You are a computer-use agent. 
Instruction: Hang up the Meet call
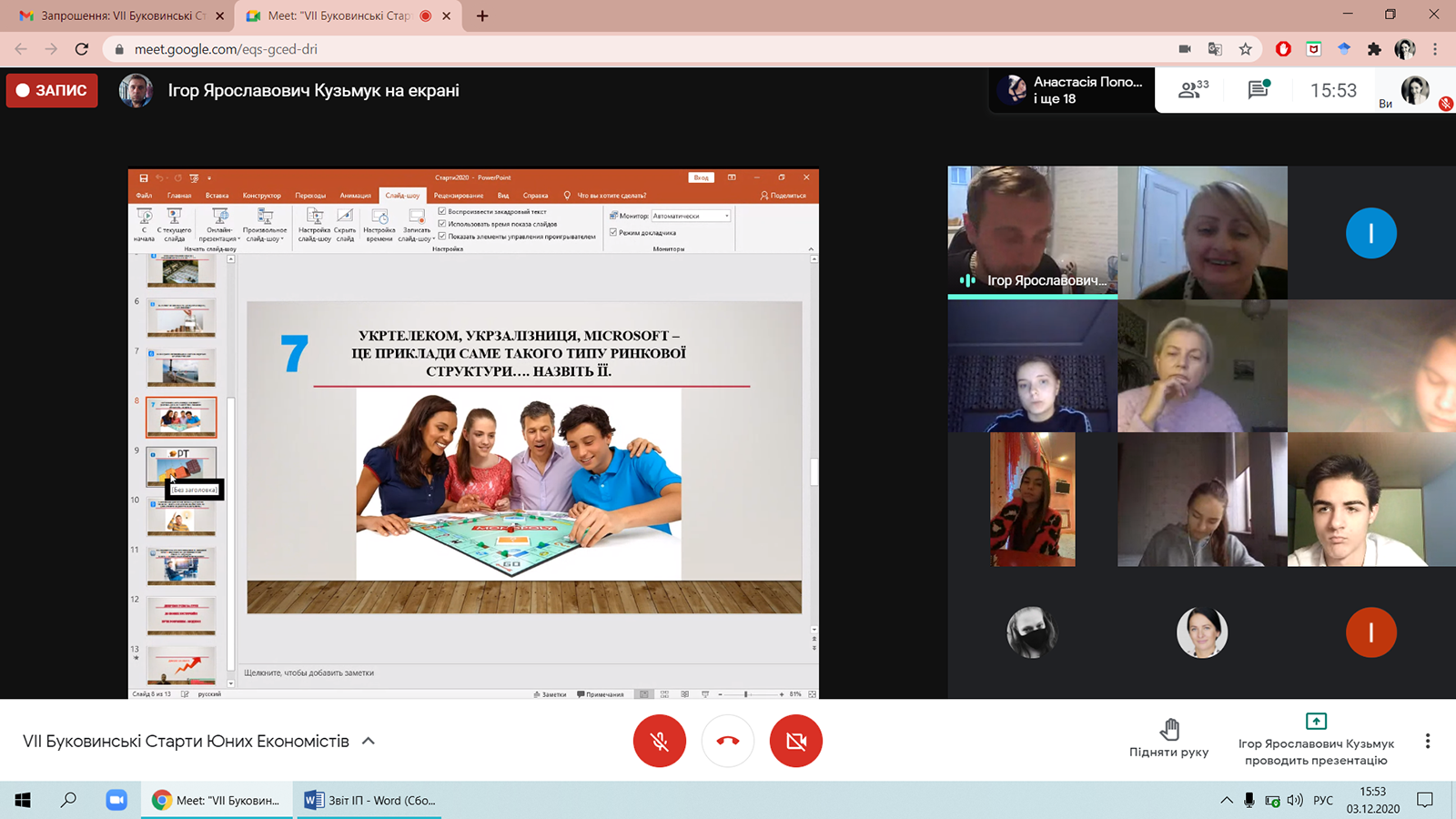[728, 741]
